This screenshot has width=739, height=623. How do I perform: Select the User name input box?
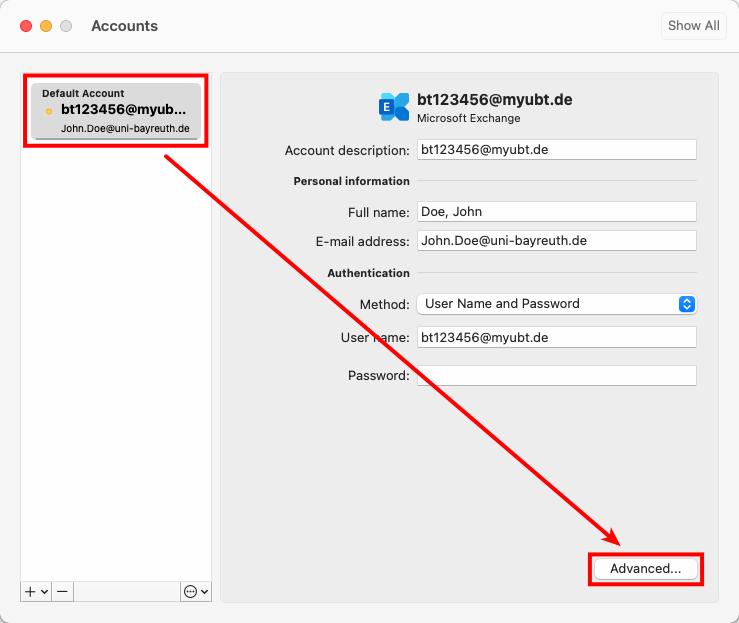[556, 338]
